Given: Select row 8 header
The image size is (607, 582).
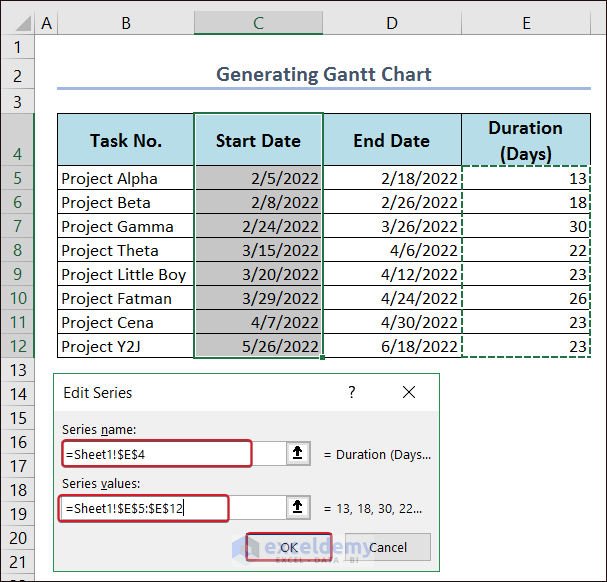Looking at the screenshot, I should click(x=17, y=250).
